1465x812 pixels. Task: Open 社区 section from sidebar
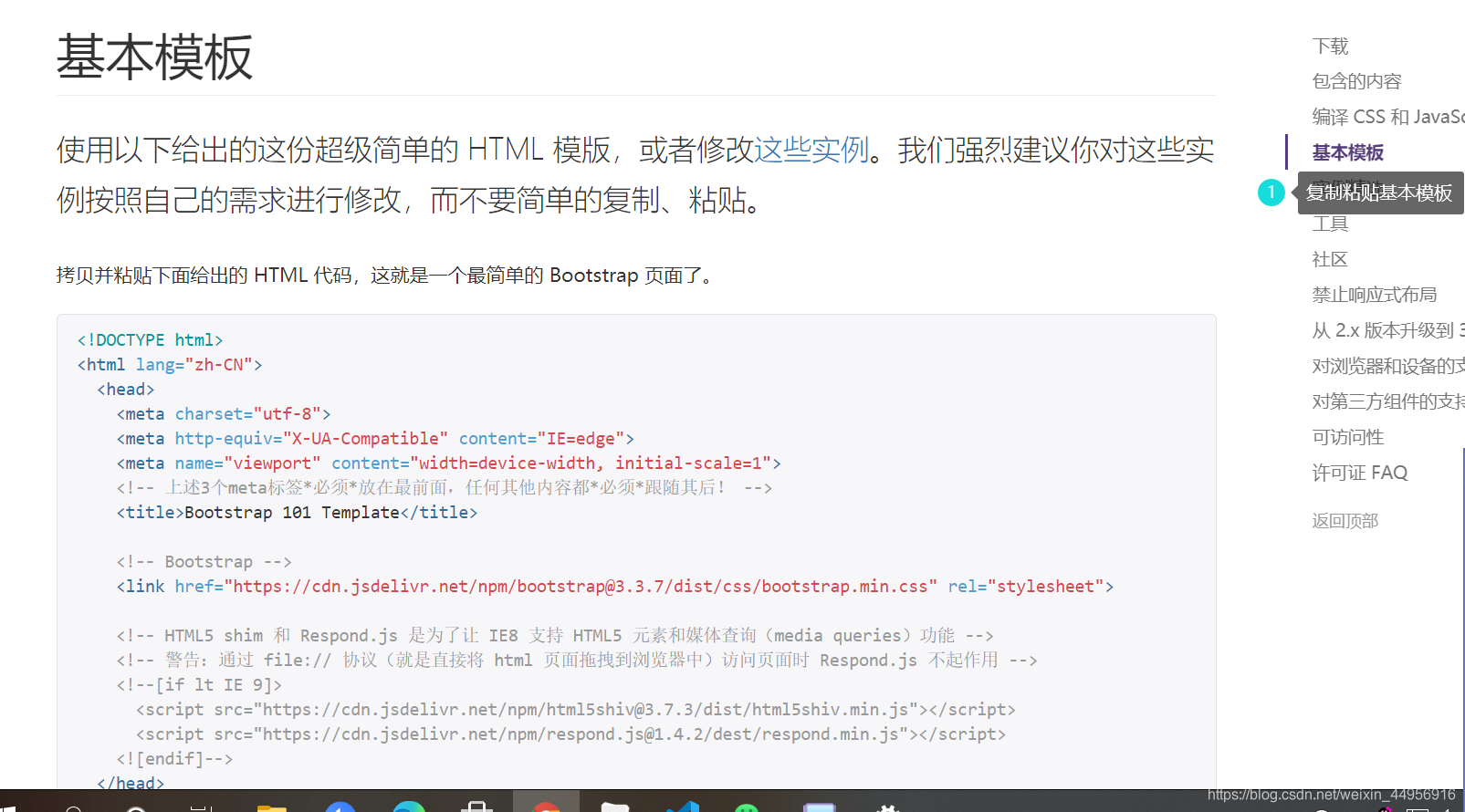pos(1330,259)
